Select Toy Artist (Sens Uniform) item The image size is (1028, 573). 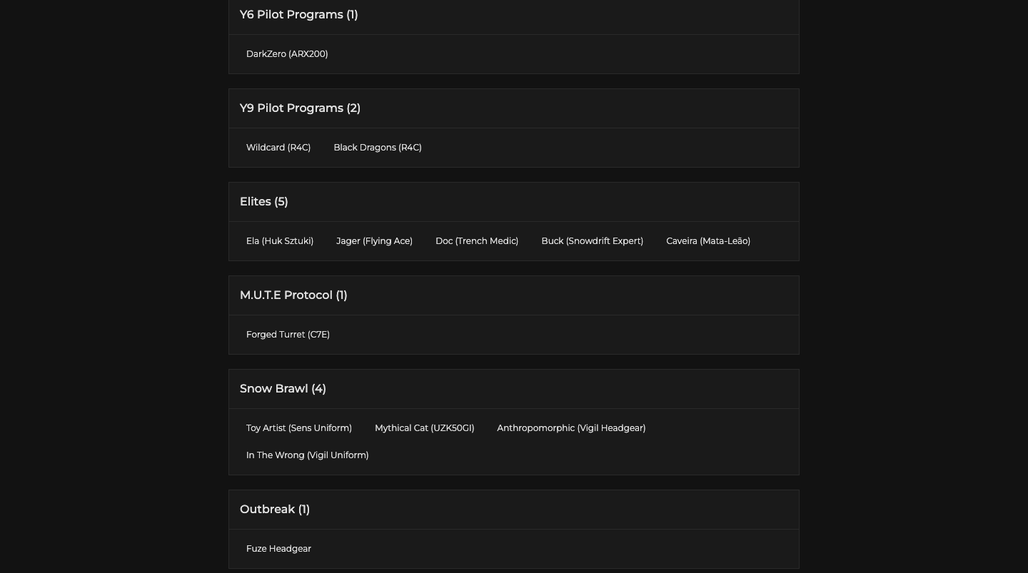point(298,428)
